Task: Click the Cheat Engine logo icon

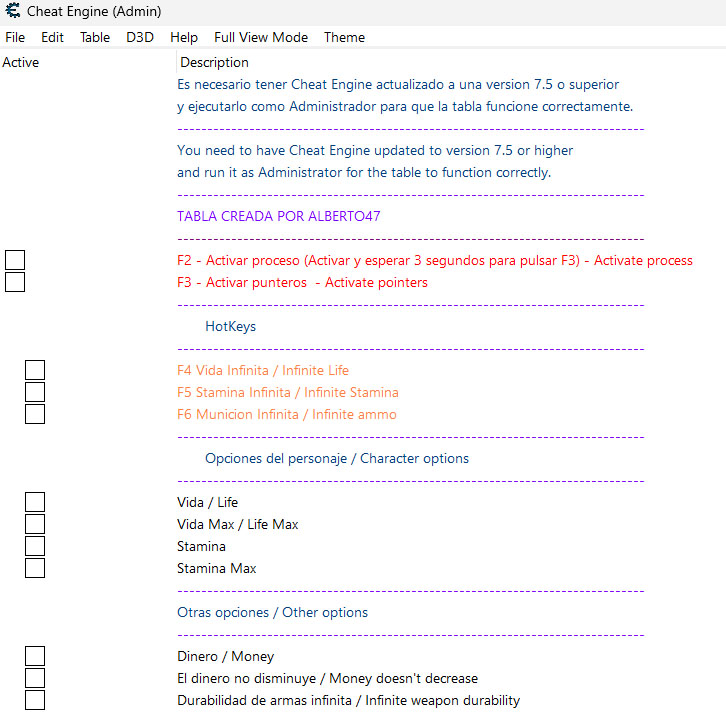Action: pyautogui.click(x=13, y=10)
